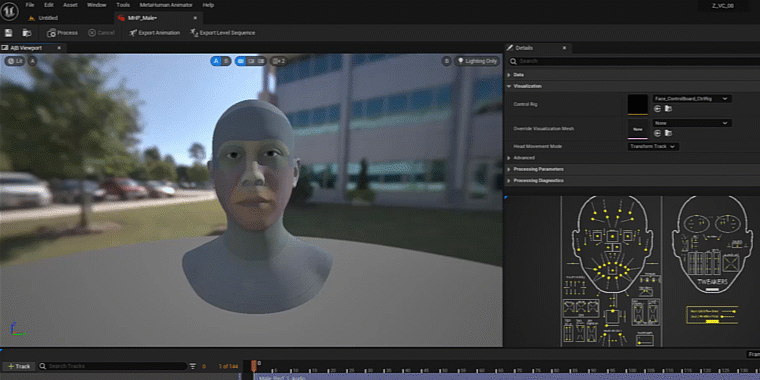Click the Cancel button
Image resolution: width=760 pixels, height=380 pixels.
tap(101, 33)
